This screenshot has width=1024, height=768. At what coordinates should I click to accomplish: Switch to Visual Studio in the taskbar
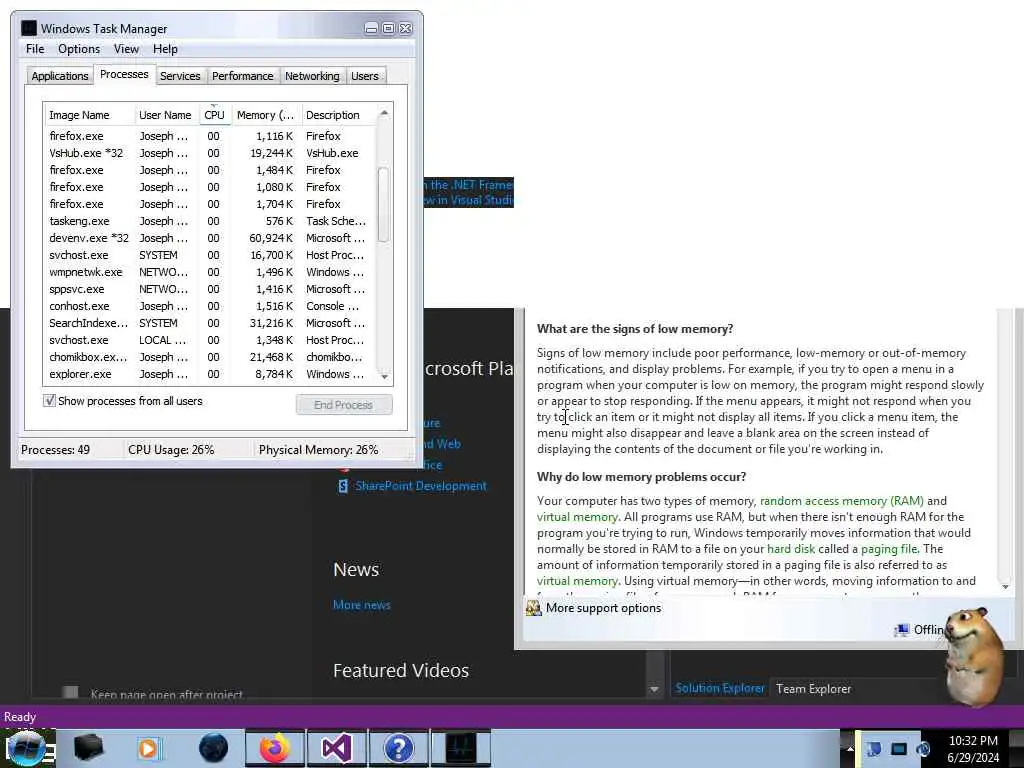(337, 748)
